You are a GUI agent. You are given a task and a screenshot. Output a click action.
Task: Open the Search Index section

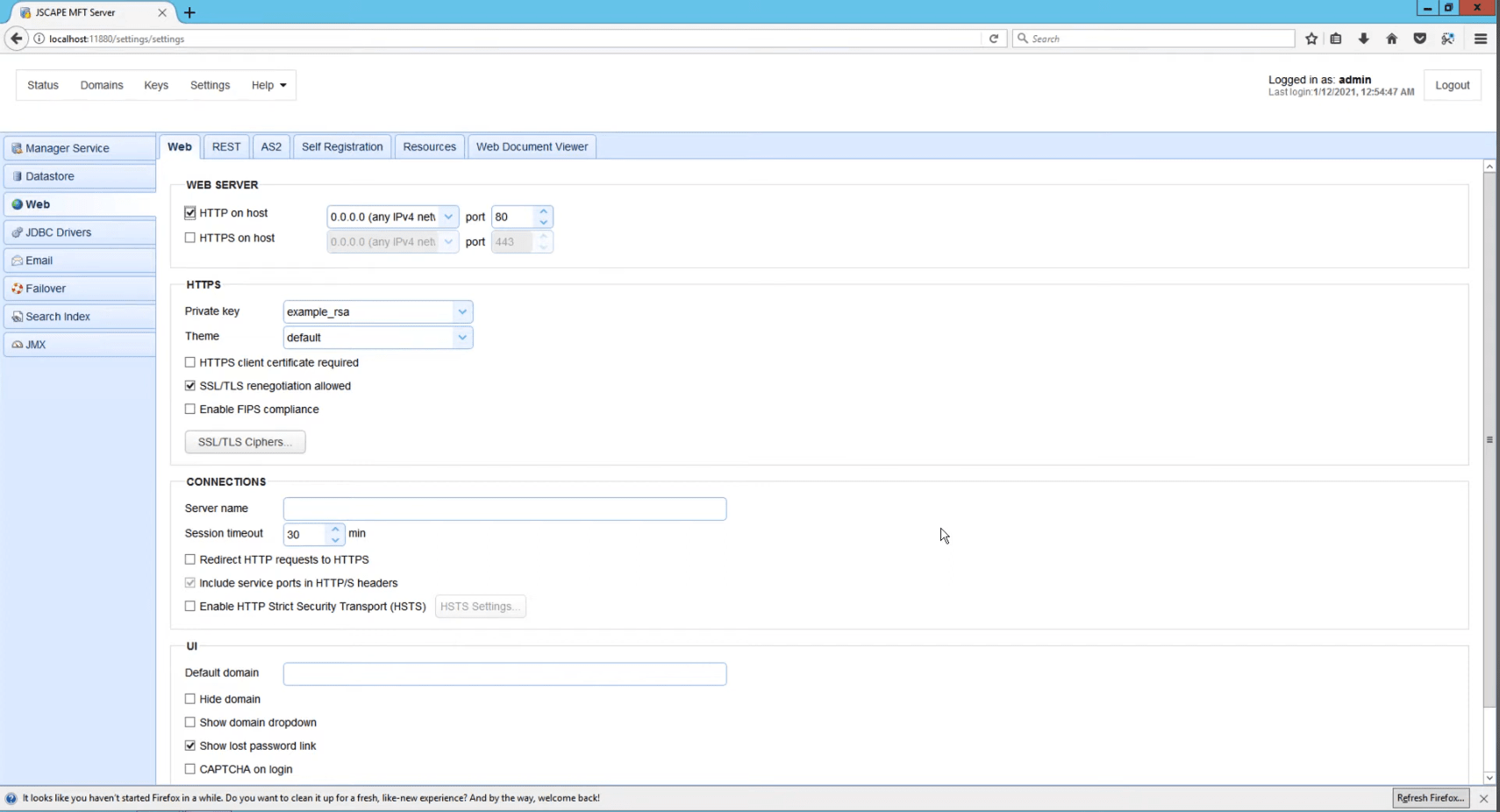pyautogui.click(x=80, y=317)
